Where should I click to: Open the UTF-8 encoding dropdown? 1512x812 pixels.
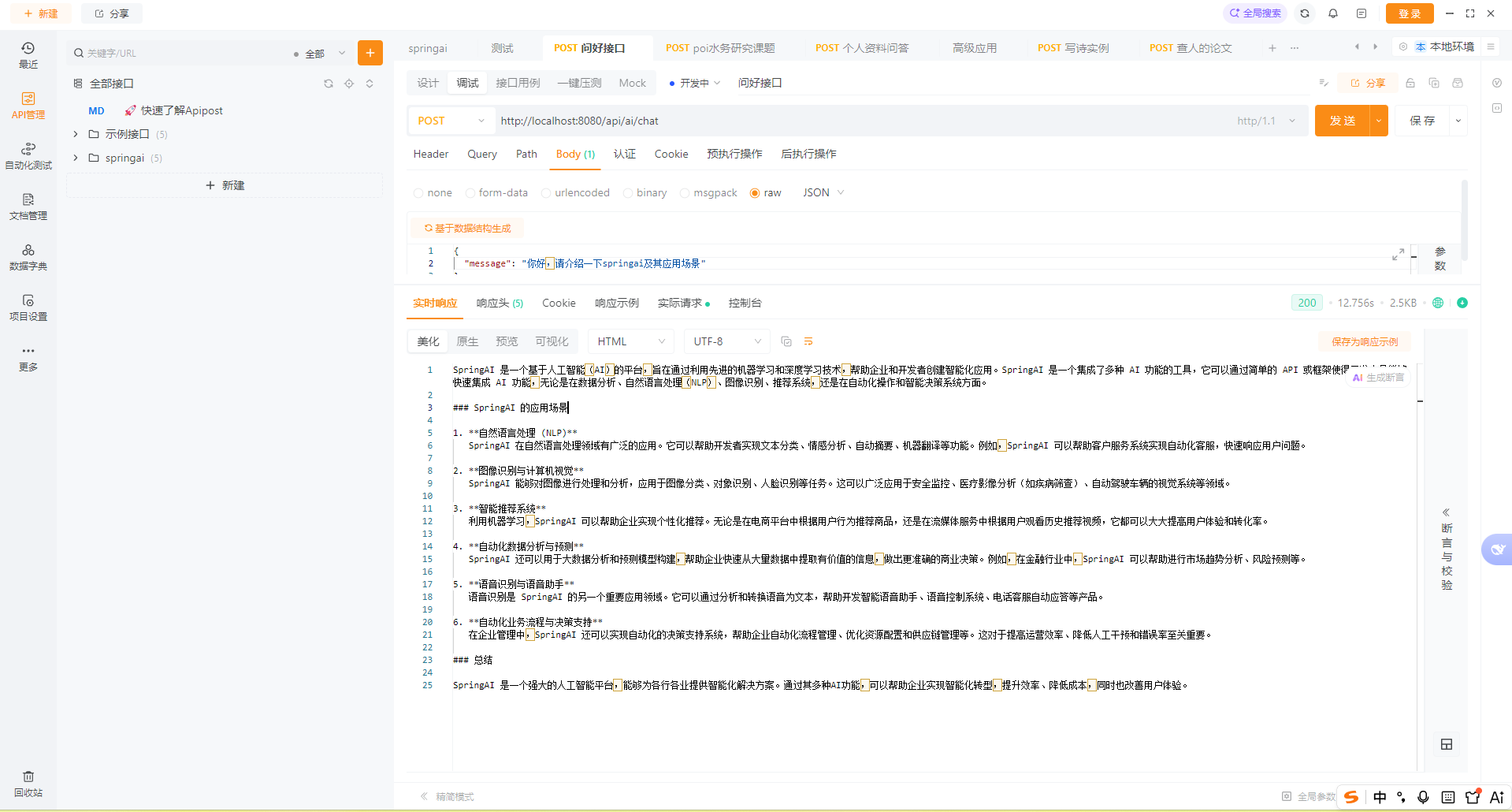[x=727, y=341]
